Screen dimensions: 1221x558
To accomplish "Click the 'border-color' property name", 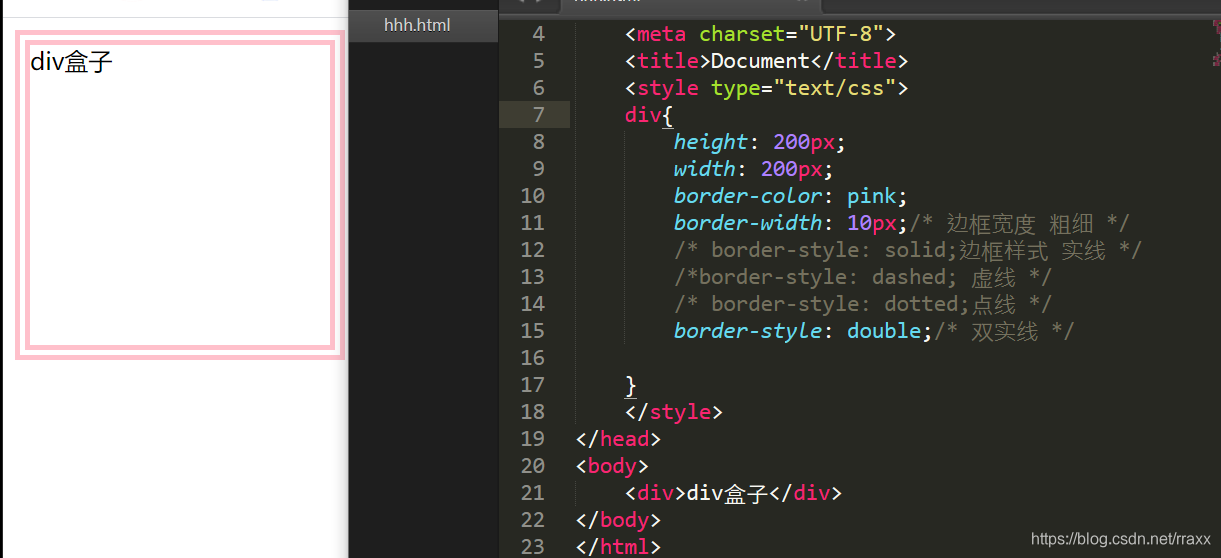I will pyautogui.click(x=748, y=196).
